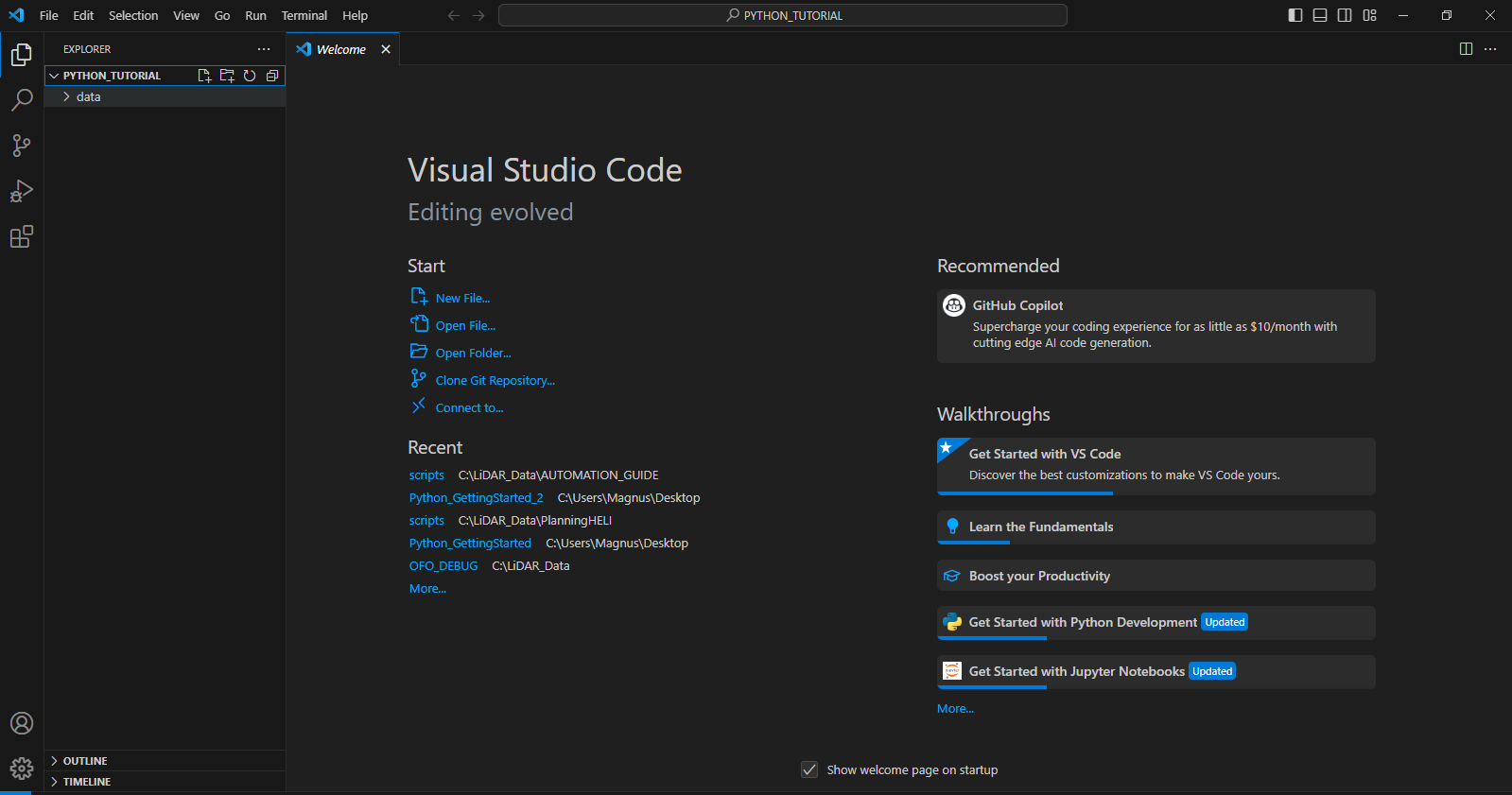Image resolution: width=1512 pixels, height=795 pixels.
Task: Open the Selection menu
Action: tap(133, 15)
